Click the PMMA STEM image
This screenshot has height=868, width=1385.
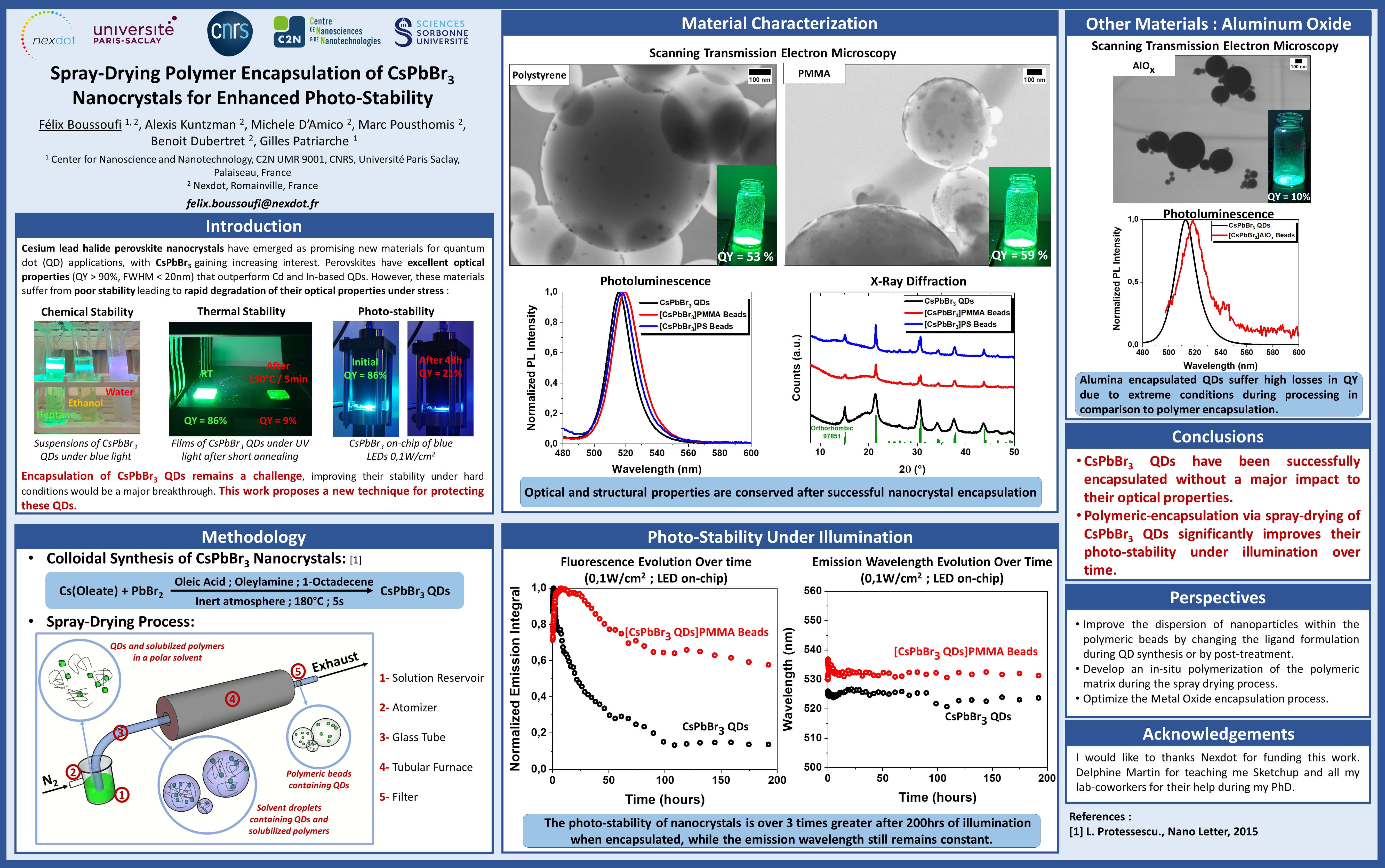click(x=917, y=165)
